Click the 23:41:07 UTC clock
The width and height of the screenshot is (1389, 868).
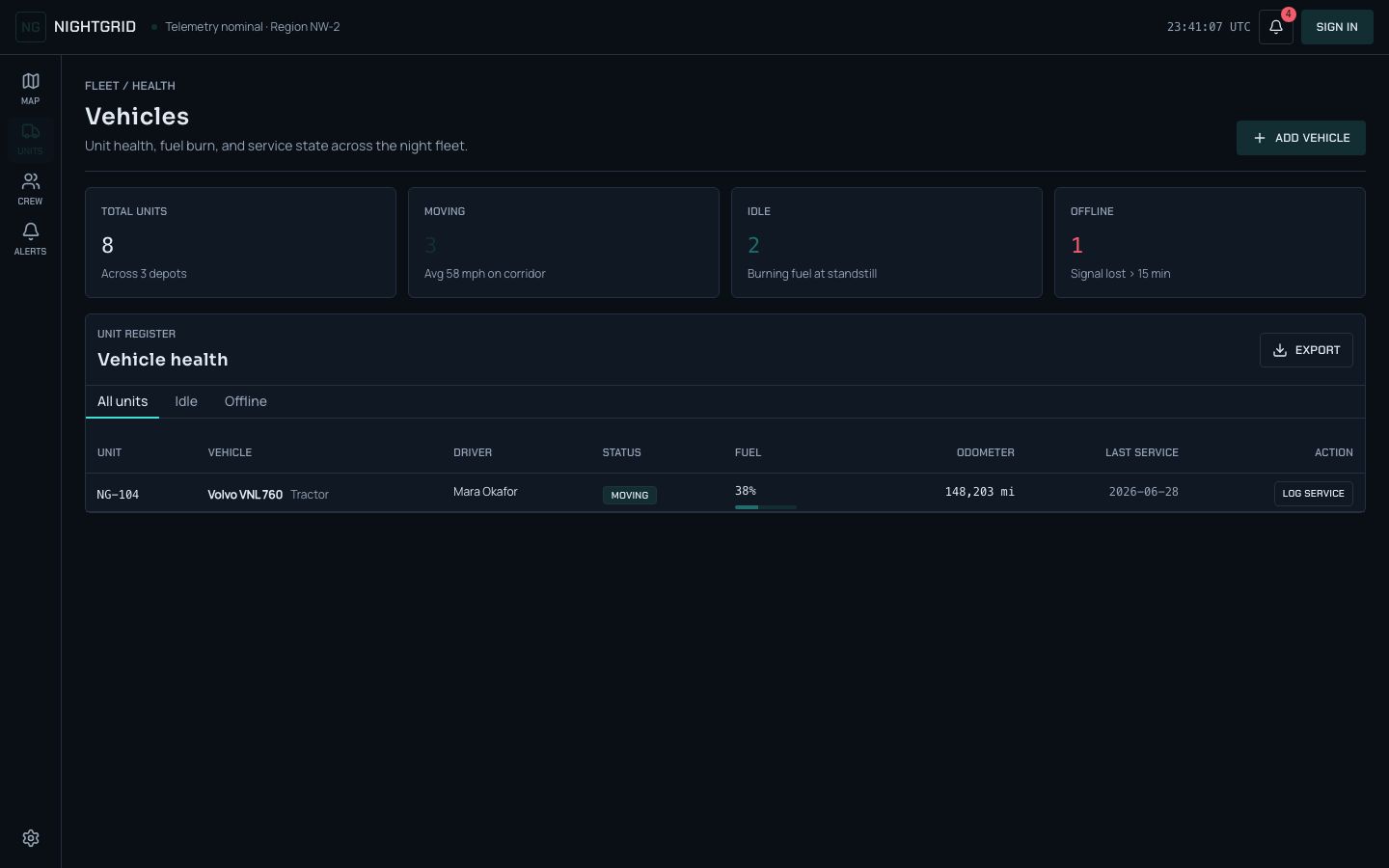coord(1209,27)
